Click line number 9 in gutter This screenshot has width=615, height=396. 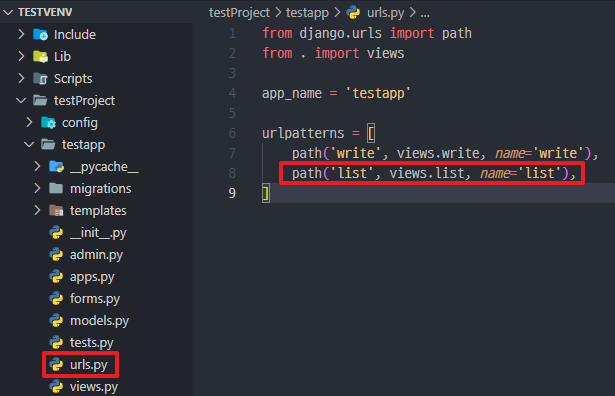[x=232, y=193]
